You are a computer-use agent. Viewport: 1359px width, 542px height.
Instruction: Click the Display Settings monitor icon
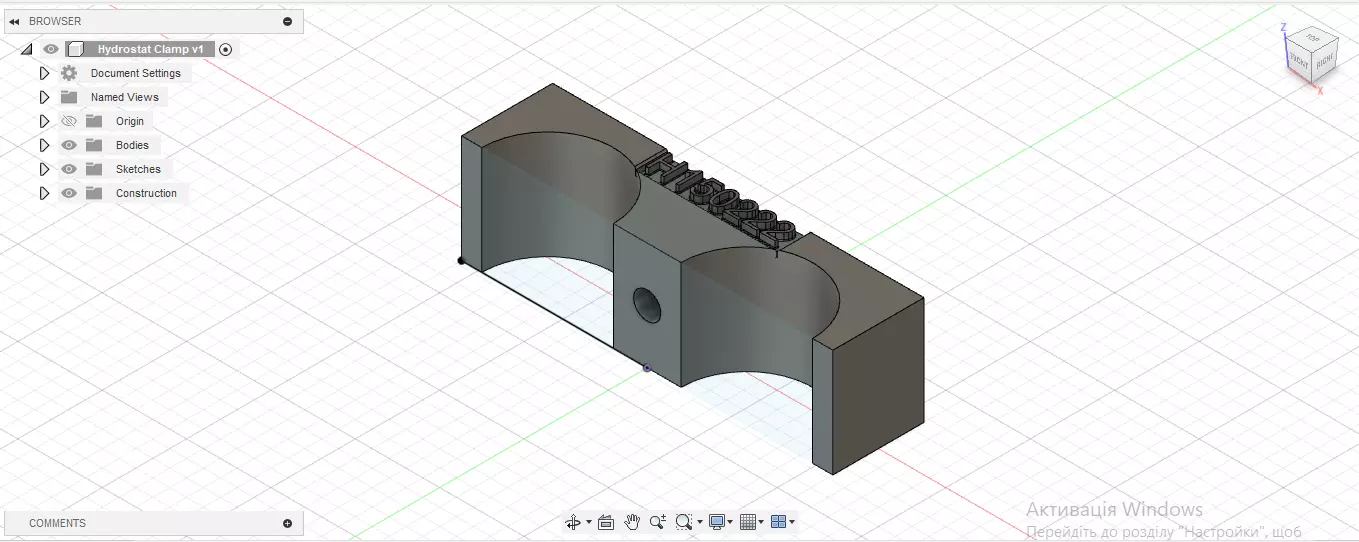coord(716,522)
